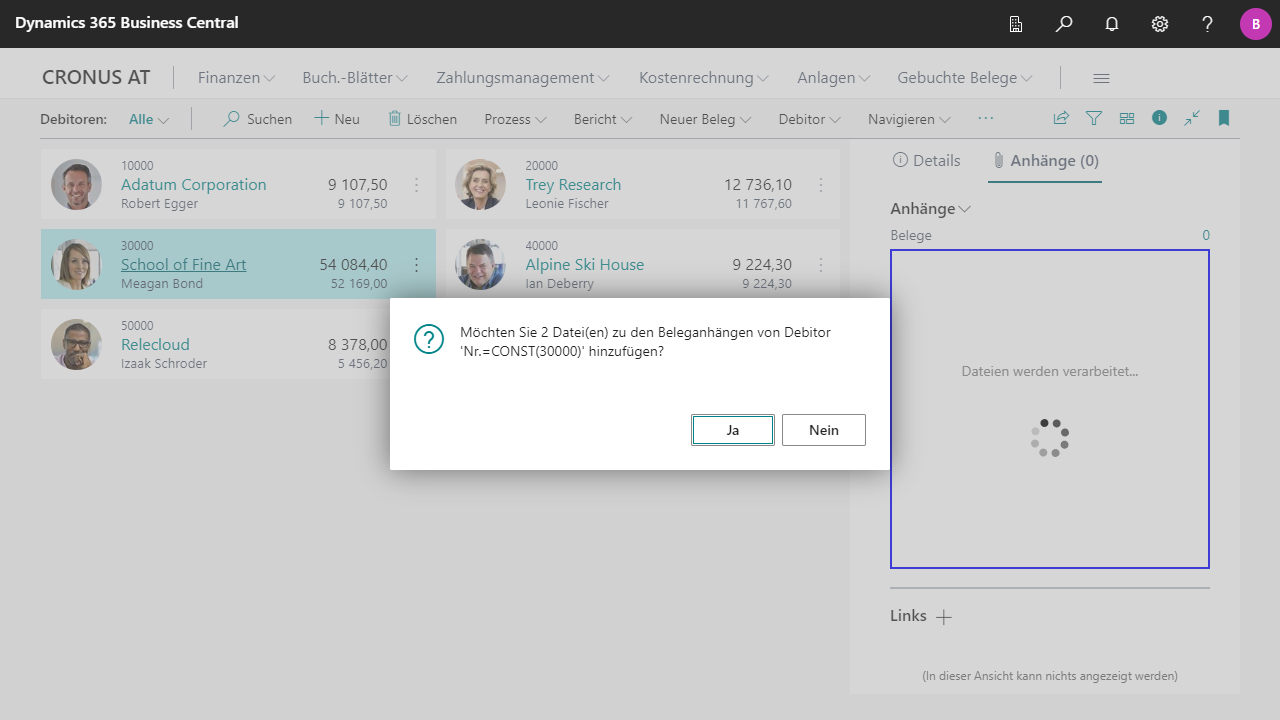Screen dimensions: 1280x720
Task: Open the Prozess action menu
Action: (515, 119)
